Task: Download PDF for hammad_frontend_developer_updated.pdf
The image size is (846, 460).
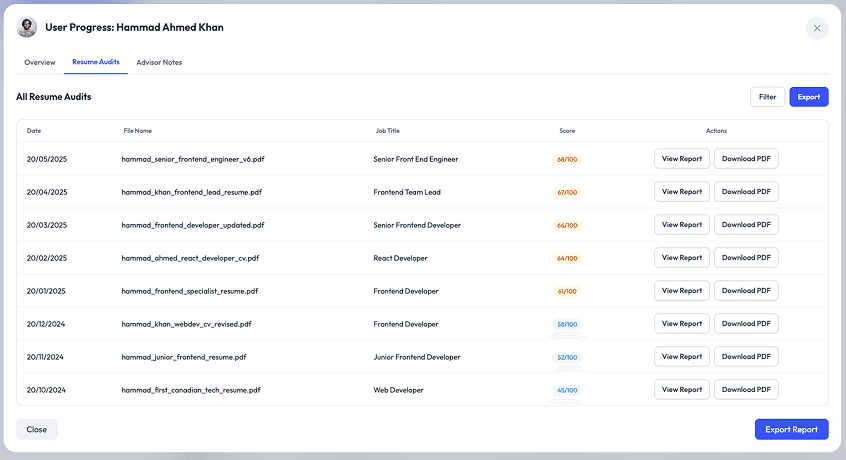Action: pyautogui.click(x=746, y=225)
